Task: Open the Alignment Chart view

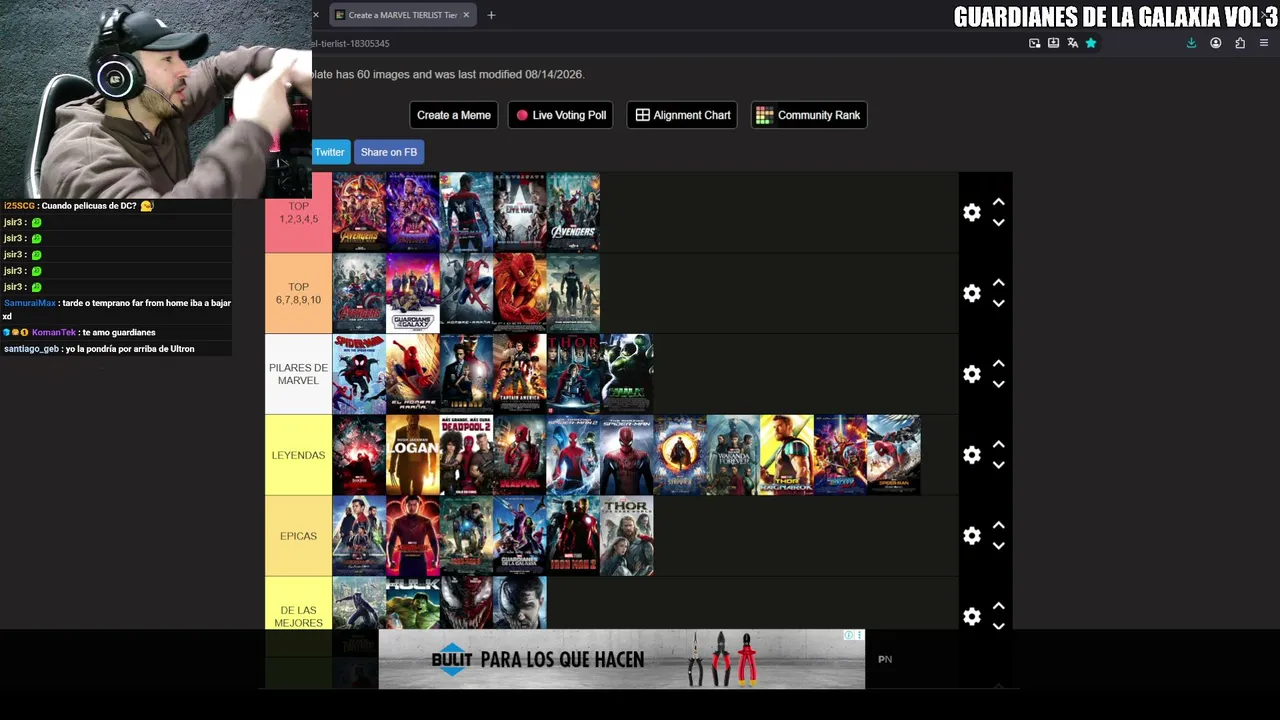Action: click(683, 115)
